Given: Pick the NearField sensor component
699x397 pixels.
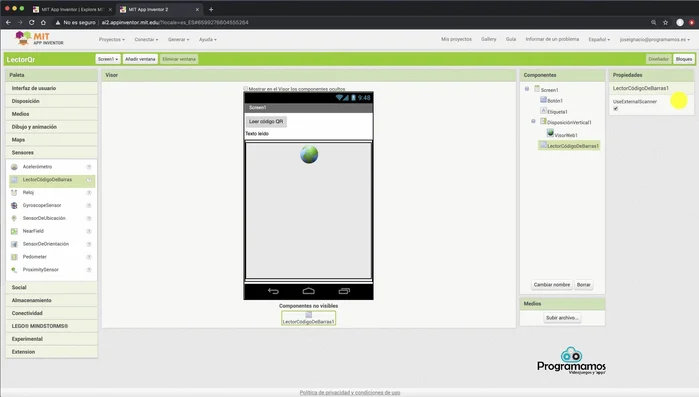Looking at the screenshot, I should click(x=33, y=231).
